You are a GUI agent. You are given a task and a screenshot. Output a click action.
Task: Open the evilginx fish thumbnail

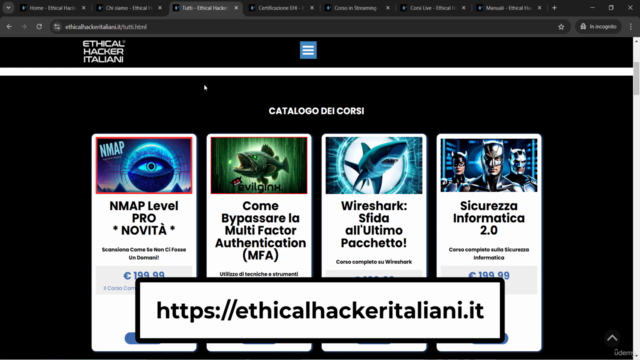(x=259, y=165)
